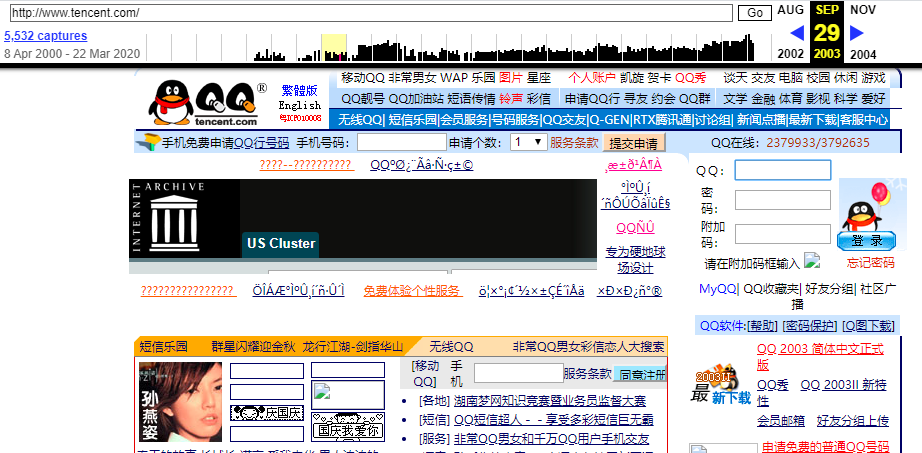This screenshot has height=453, width=922.
Task: Open QQ 2003 简体中文正式版 download link
Action: click(x=820, y=357)
